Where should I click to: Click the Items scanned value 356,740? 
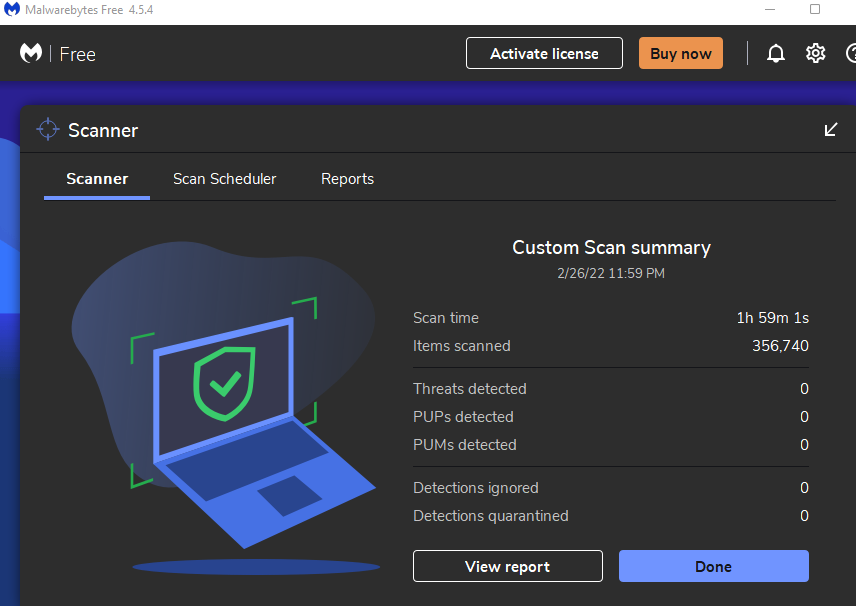pos(780,346)
